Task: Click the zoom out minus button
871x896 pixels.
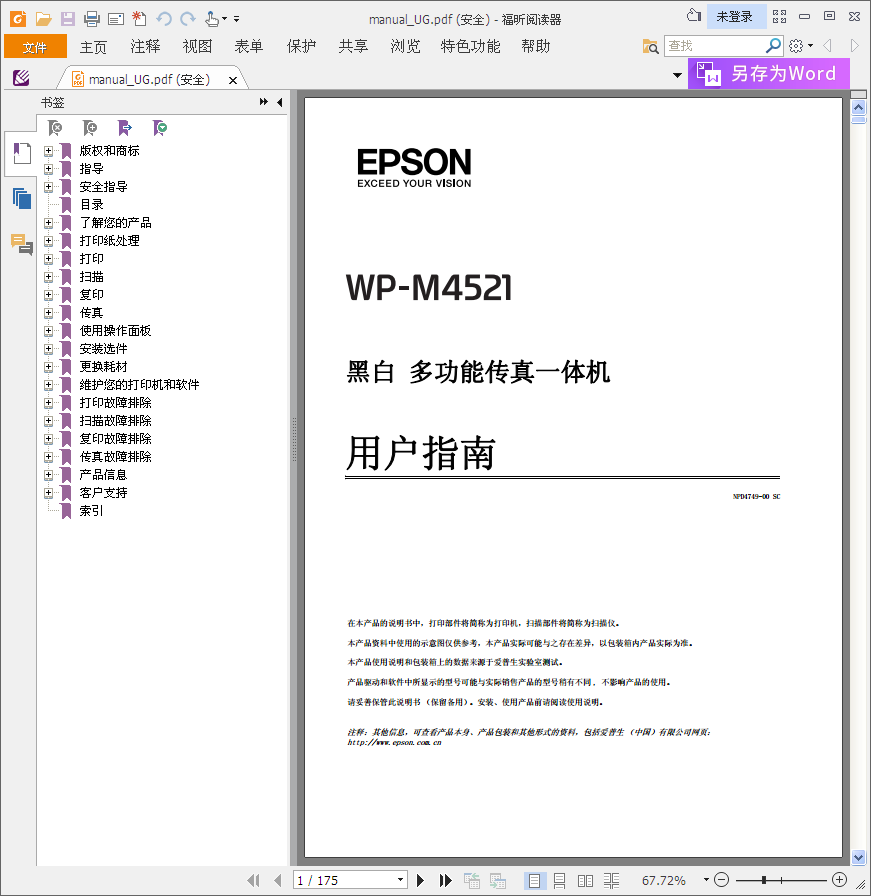Action: click(722, 880)
